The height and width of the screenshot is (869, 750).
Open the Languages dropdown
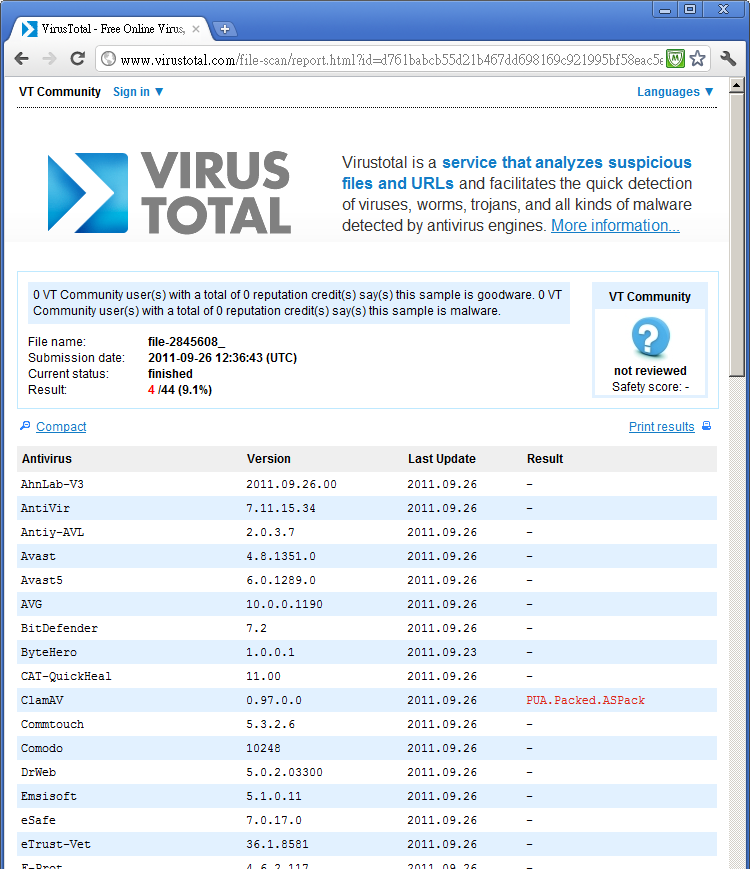(x=675, y=92)
